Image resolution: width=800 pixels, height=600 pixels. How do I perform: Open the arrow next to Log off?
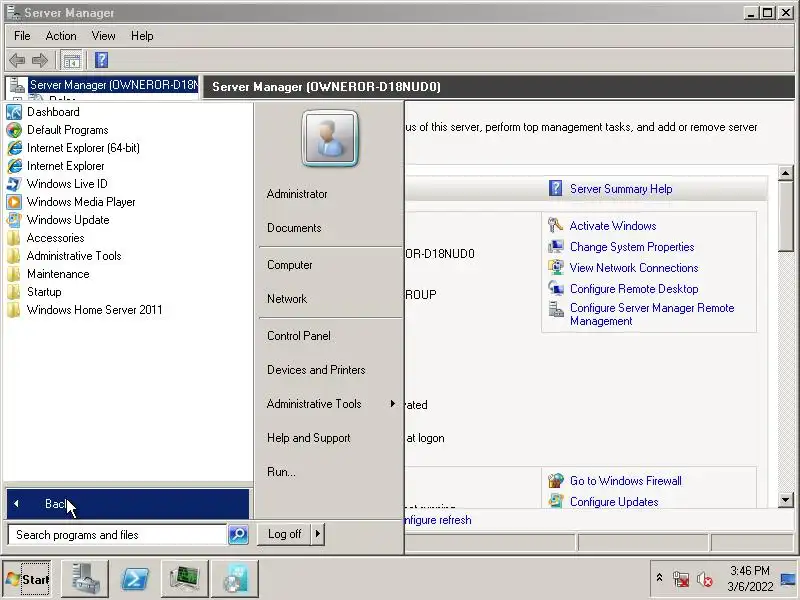[x=318, y=534]
